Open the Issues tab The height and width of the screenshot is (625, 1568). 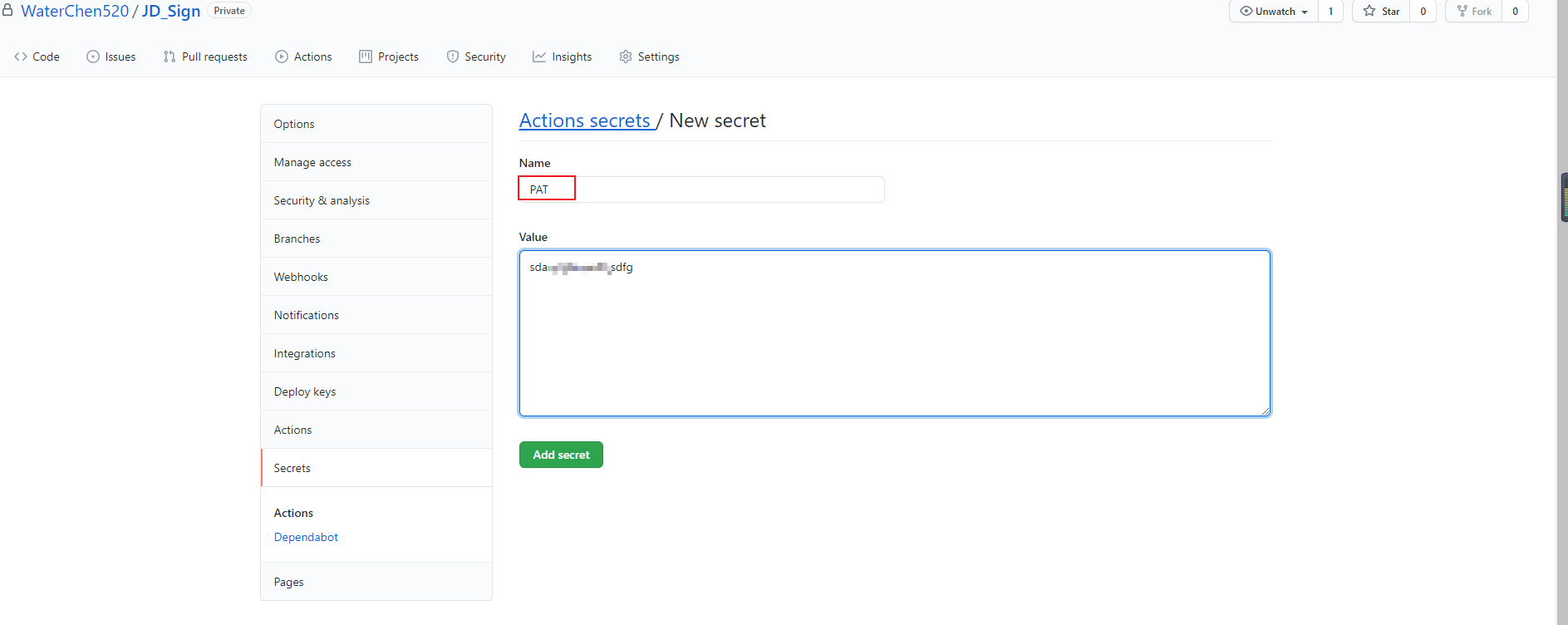(111, 57)
